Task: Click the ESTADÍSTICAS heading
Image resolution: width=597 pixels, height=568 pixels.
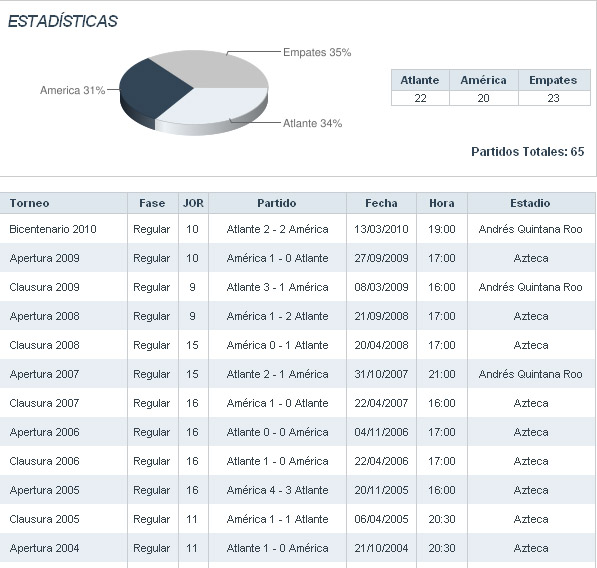Action: pos(63,21)
